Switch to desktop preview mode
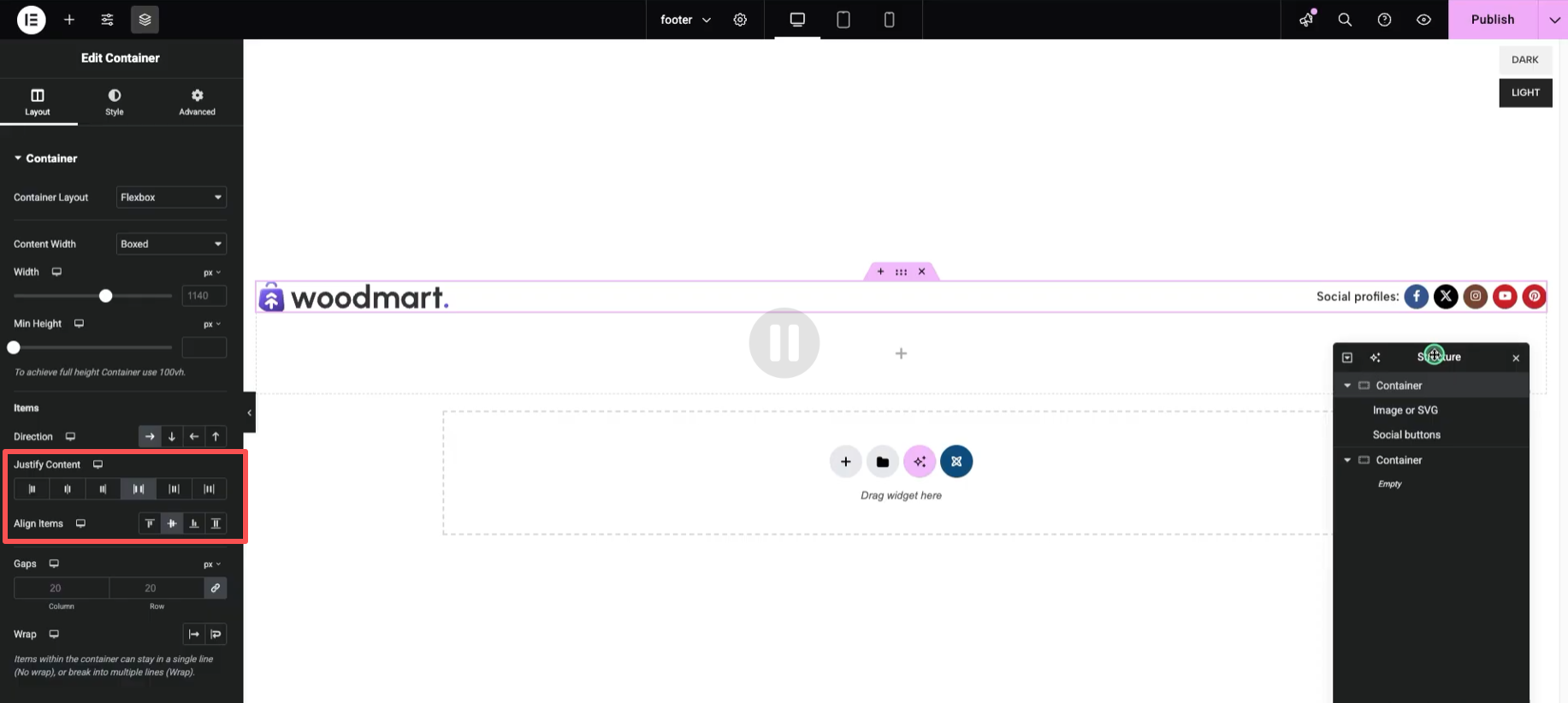The width and height of the screenshot is (1568, 703). click(x=797, y=20)
